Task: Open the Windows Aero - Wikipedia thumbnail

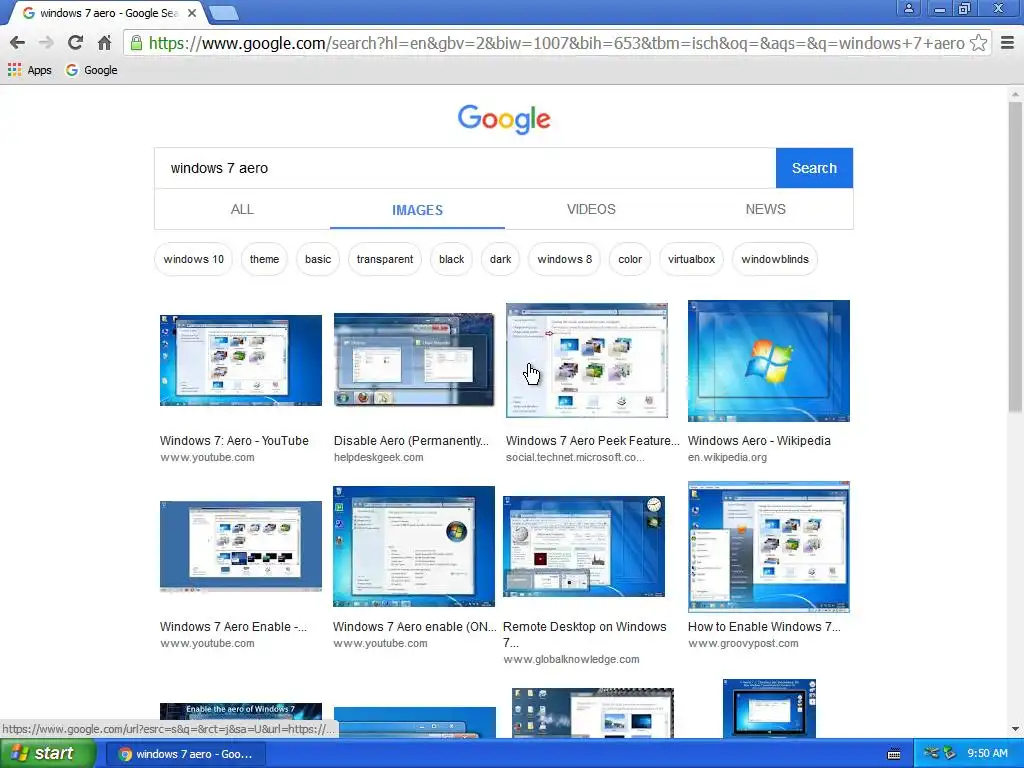Action: point(769,360)
